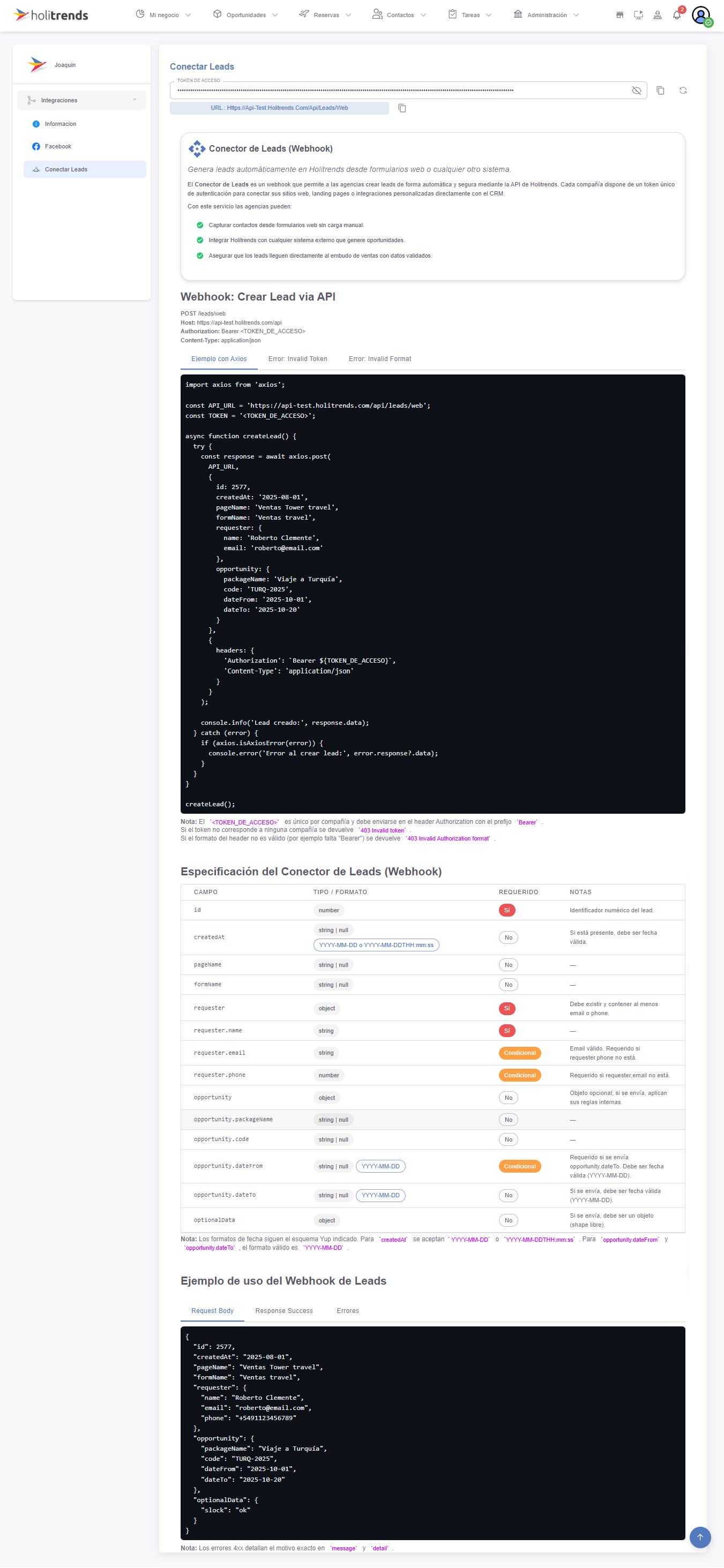Collapse the Integraciones sidebar section
Screen dimensions: 724x1568
(81, 100)
